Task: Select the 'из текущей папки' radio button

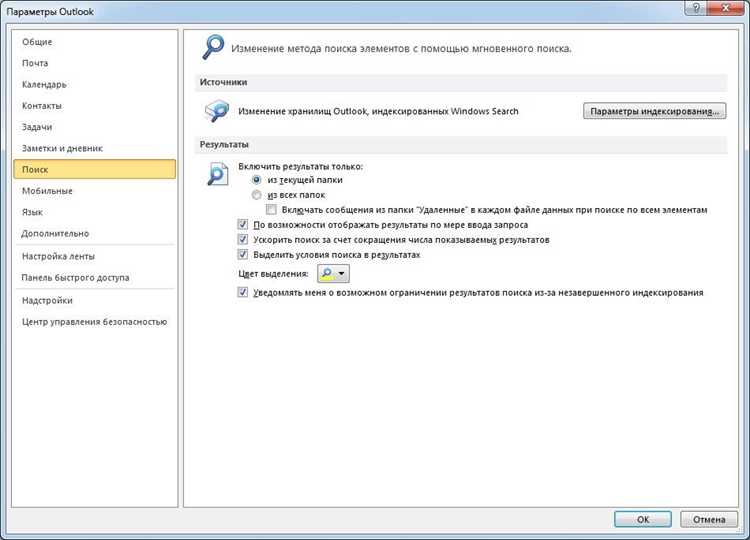Action: click(x=257, y=180)
